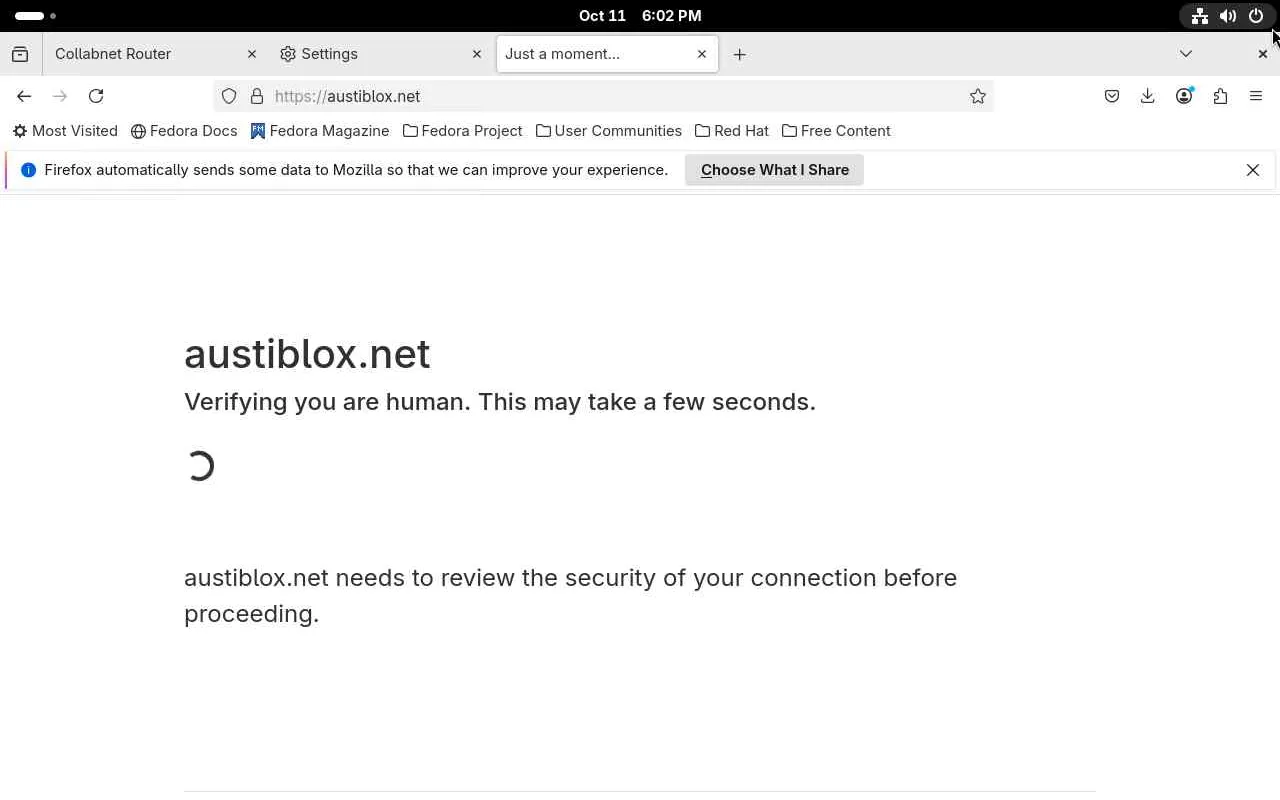Go back to previous page
This screenshot has height=800, width=1280.
pyautogui.click(x=24, y=96)
